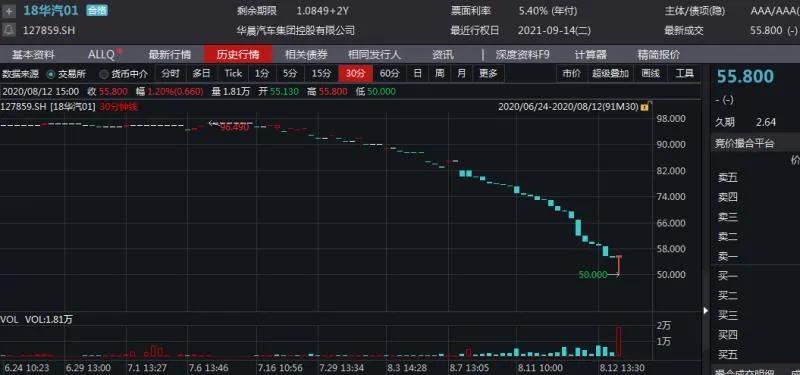This screenshot has height=375, width=800.
Task: Switch to monthly 月 candles
Action: click(x=462, y=73)
